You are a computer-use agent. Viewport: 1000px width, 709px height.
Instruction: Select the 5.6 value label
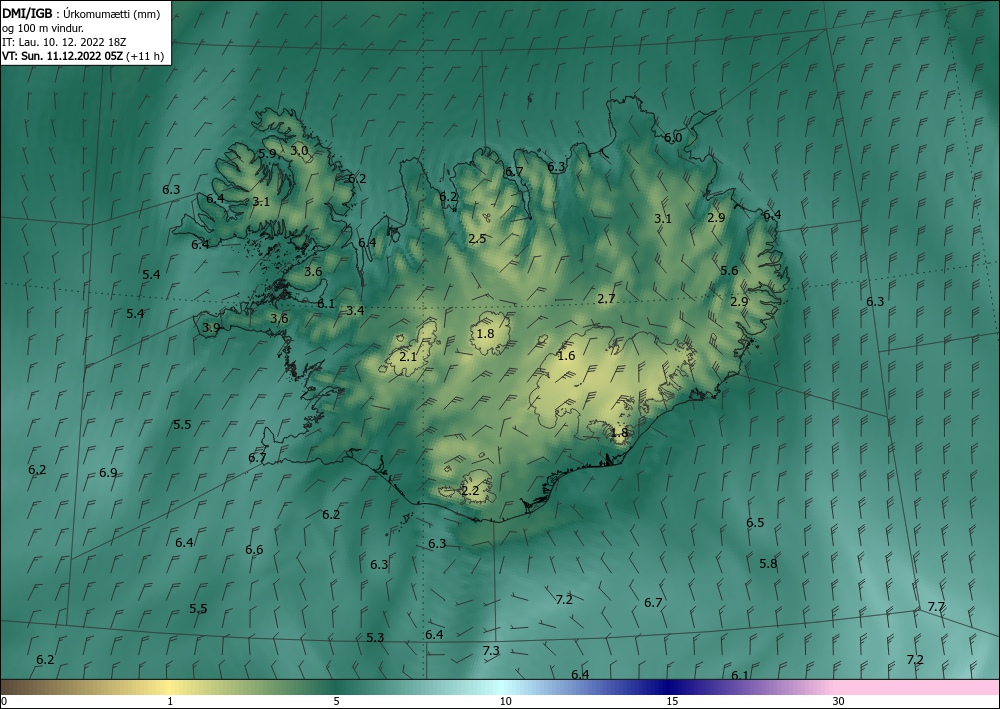click(729, 270)
